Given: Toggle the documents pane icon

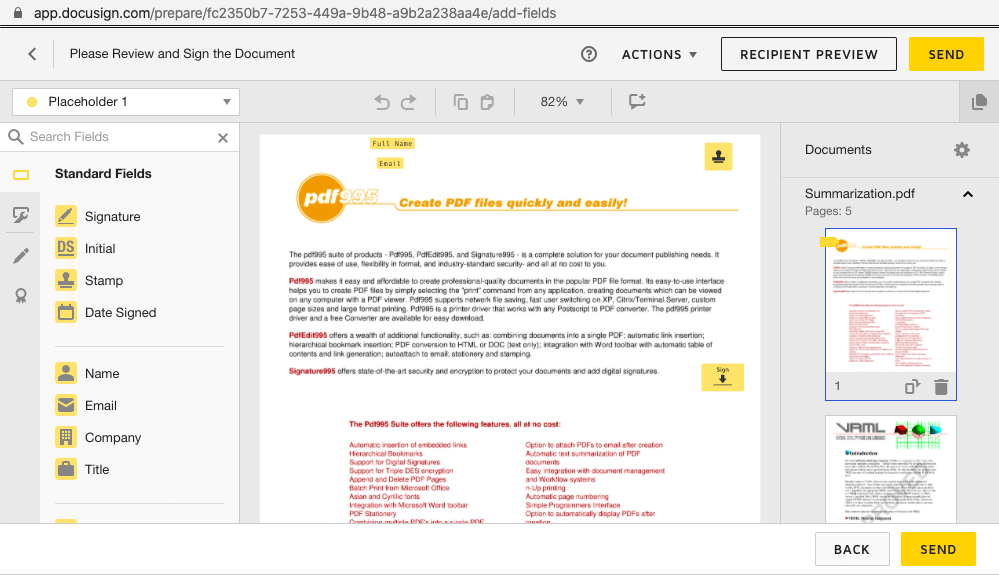Looking at the screenshot, I should (979, 102).
